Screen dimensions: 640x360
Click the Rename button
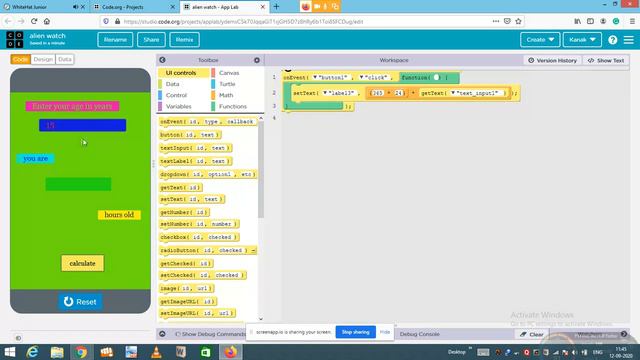[x=115, y=40]
